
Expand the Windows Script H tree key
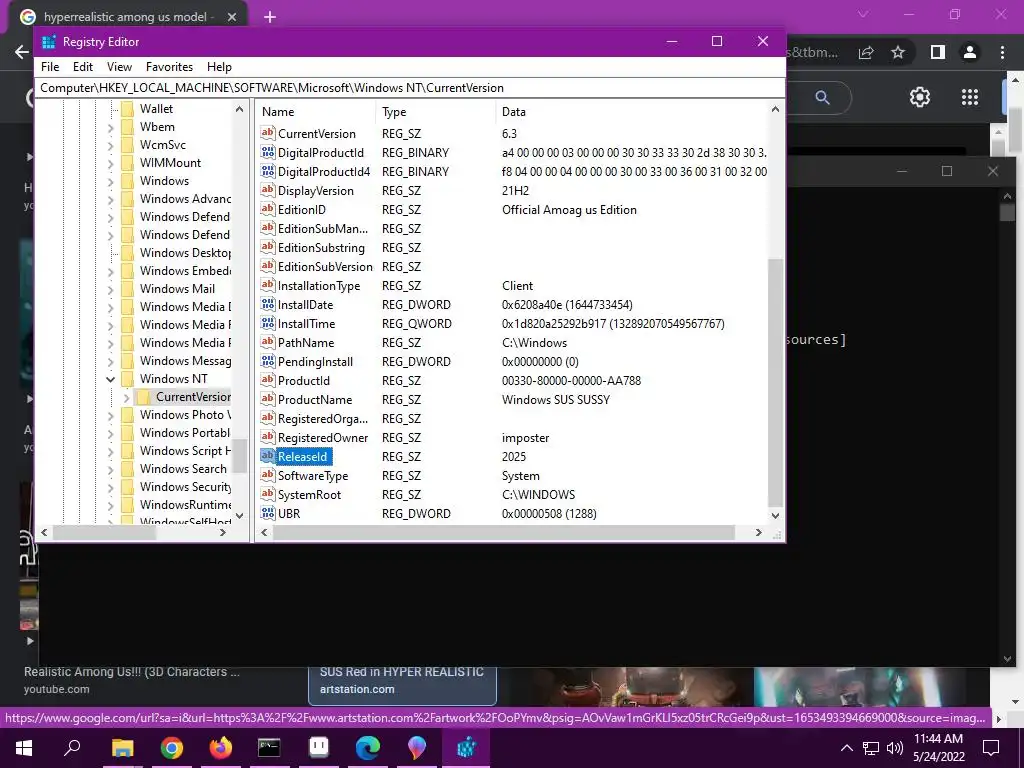(x=110, y=451)
